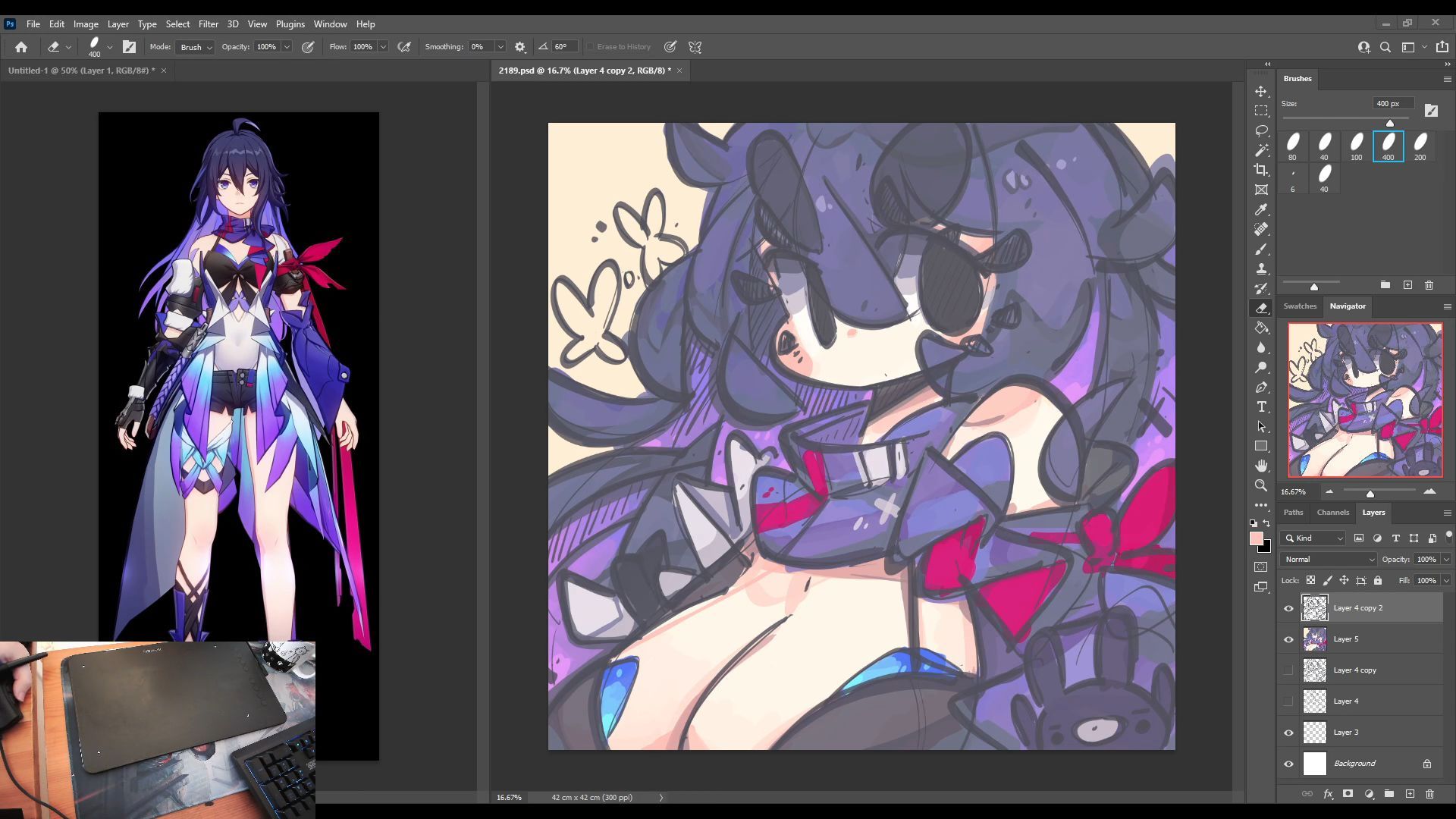The image size is (1456, 819).
Task: Select the Lasso tool
Action: (x=1261, y=130)
